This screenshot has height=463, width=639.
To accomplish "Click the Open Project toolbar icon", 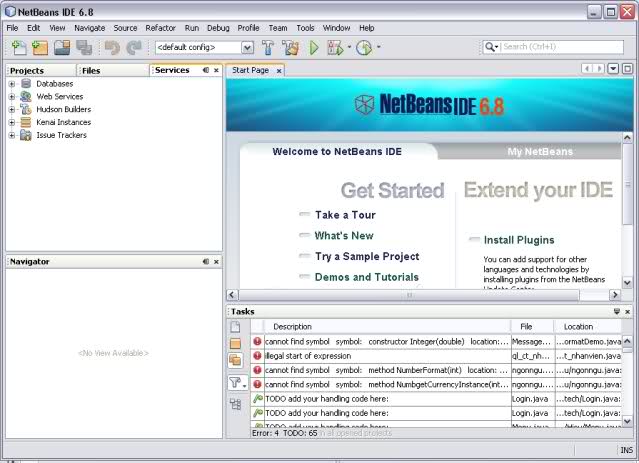I will (62, 47).
